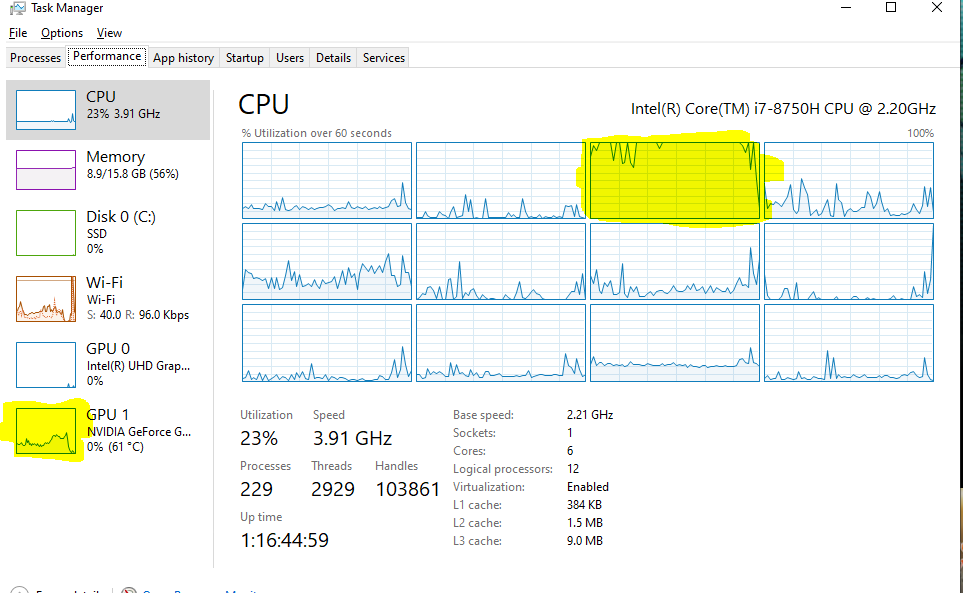963x593 pixels.
Task: Select Disk 0 (C:) in the sidebar
Action: 108,233
